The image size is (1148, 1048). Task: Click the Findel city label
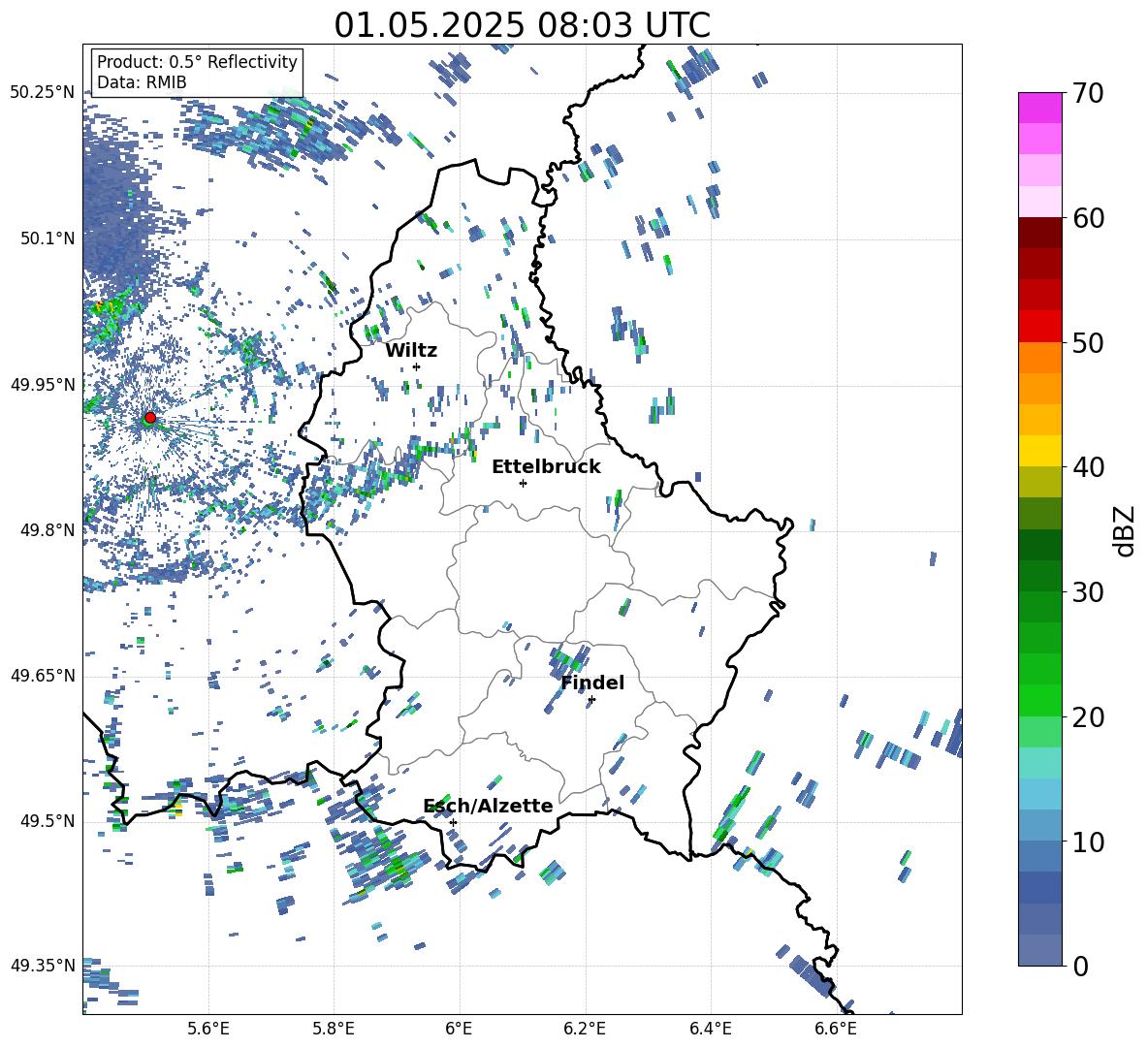point(592,683)
